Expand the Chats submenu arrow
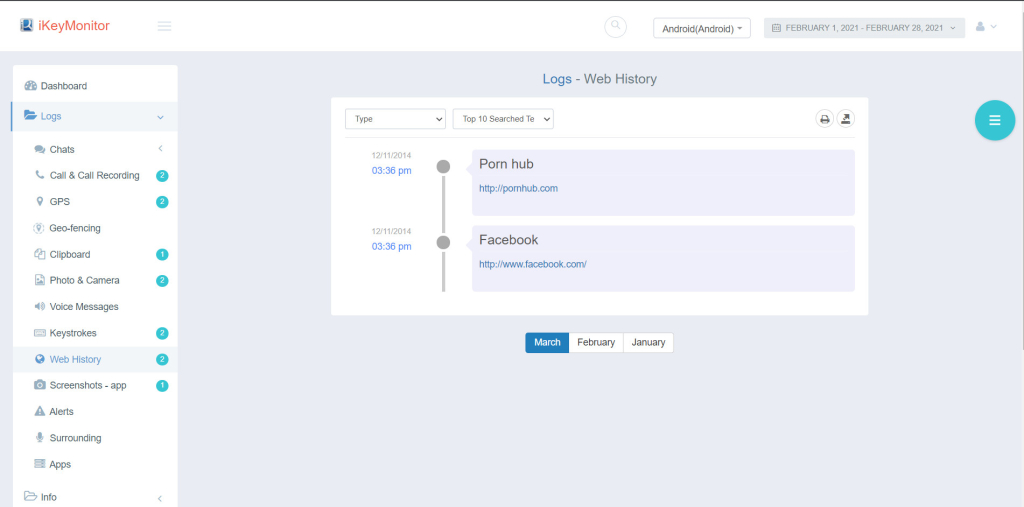The width and height of the screenshot is (1024, 507). point(161,149)
